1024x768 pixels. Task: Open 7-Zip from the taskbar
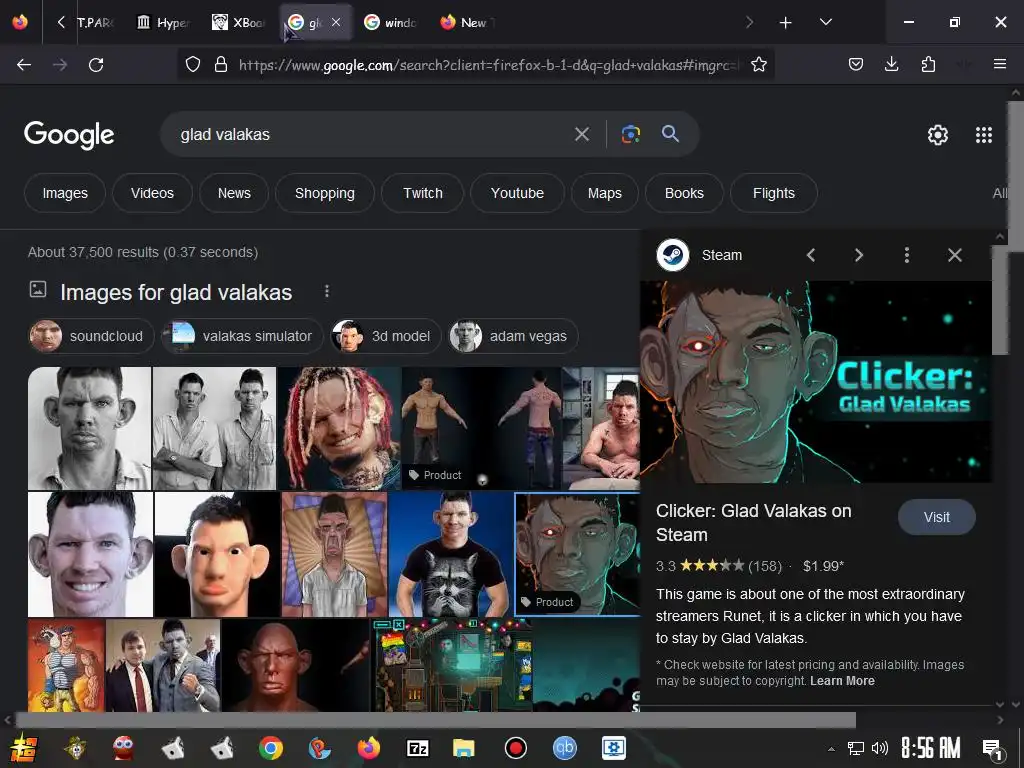pyautogui.click(x=417, y=748)
